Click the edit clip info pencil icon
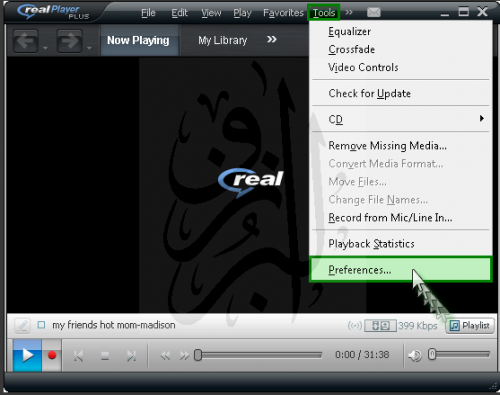The image size is (500, 395). coord(22,325)
